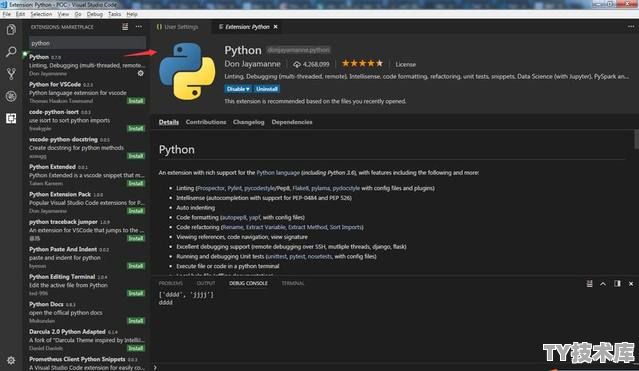639x371 pixels.
Task: Open the Debug menu
Action: (x=95, y=14)
